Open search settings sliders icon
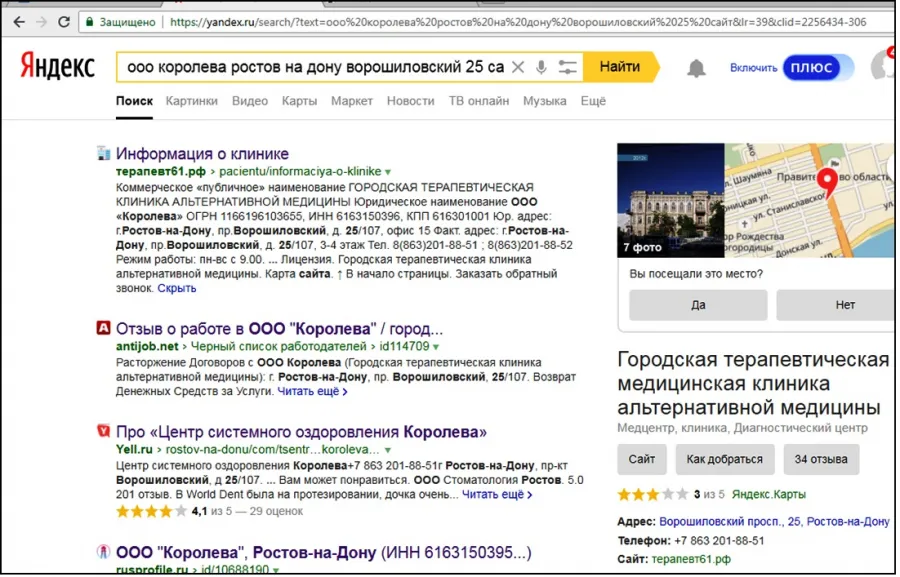 [x=567, y=67]
